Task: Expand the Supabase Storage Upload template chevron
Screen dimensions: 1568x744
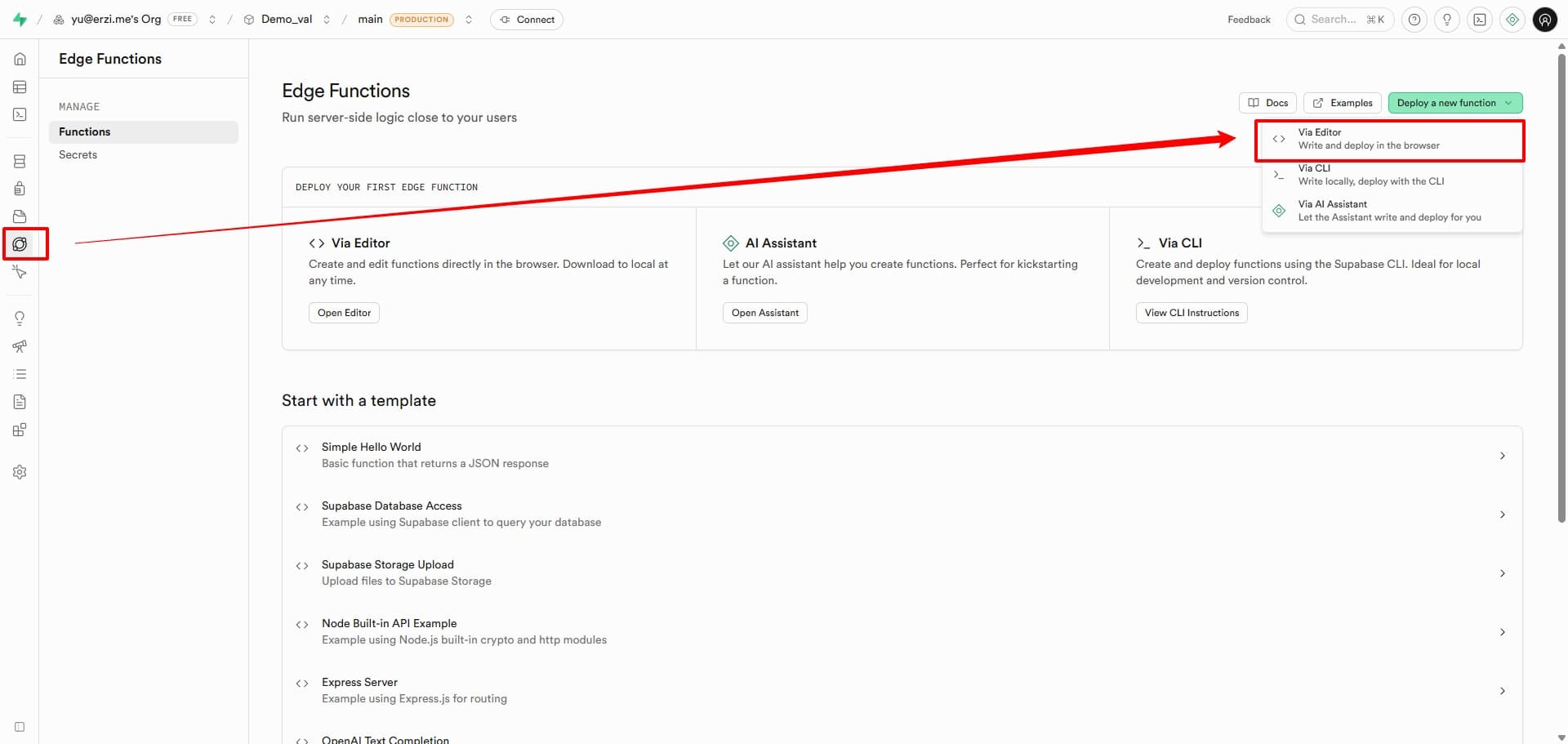Action: [1503, 573]
